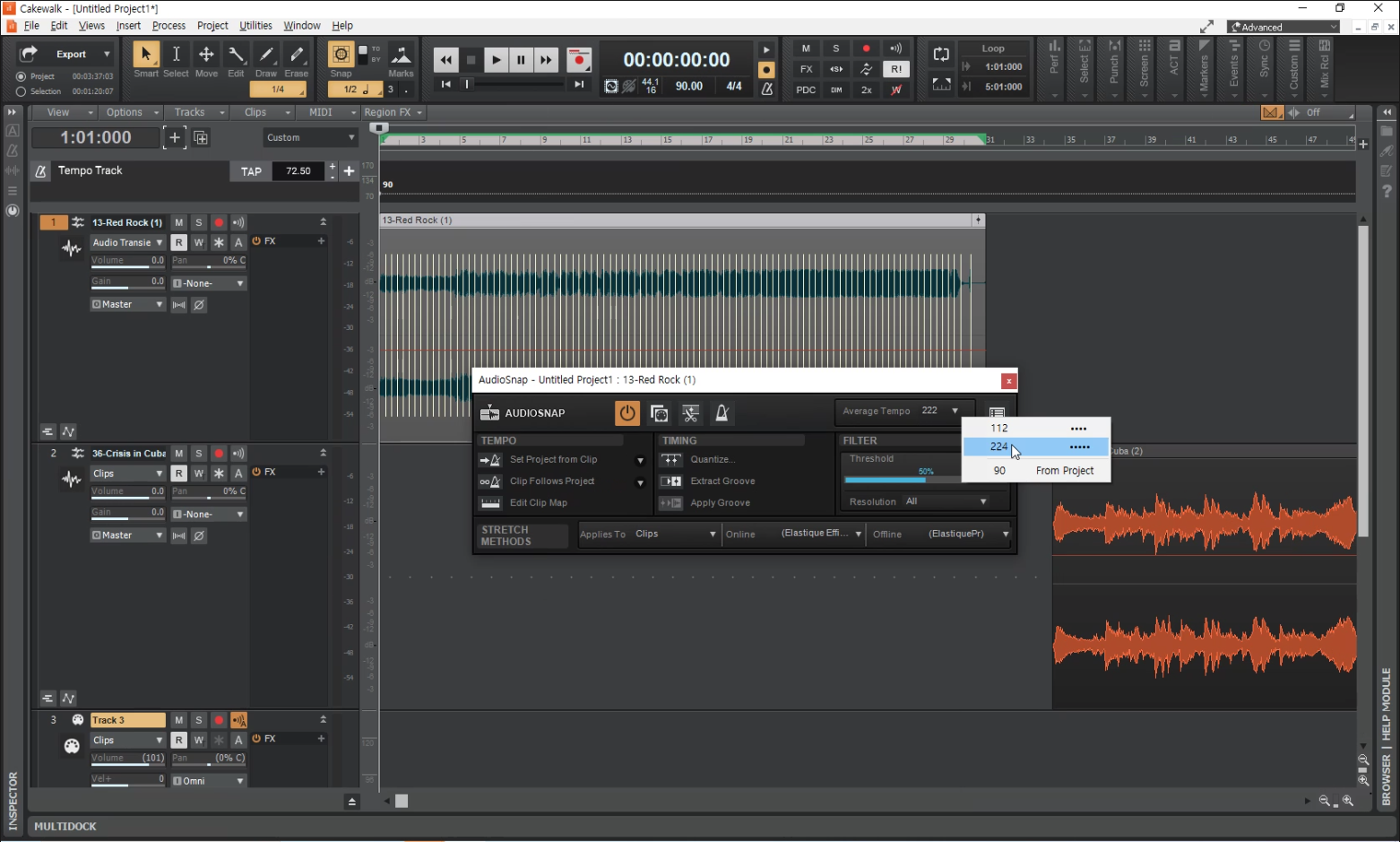Adjust the Filter Threshold slider

point(903,480)
